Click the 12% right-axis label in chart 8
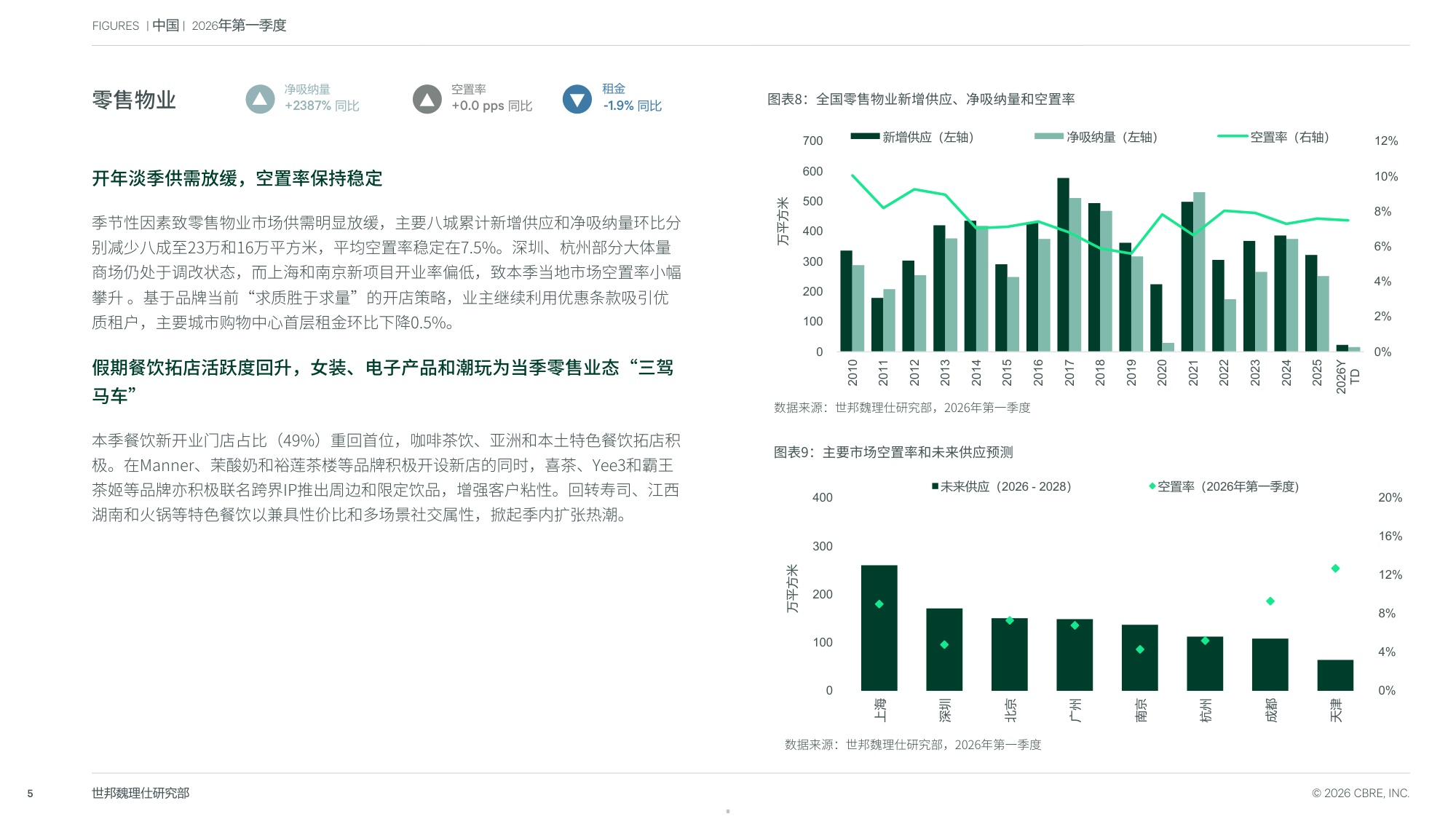1456x819 pixels. tap(1386, 141)
